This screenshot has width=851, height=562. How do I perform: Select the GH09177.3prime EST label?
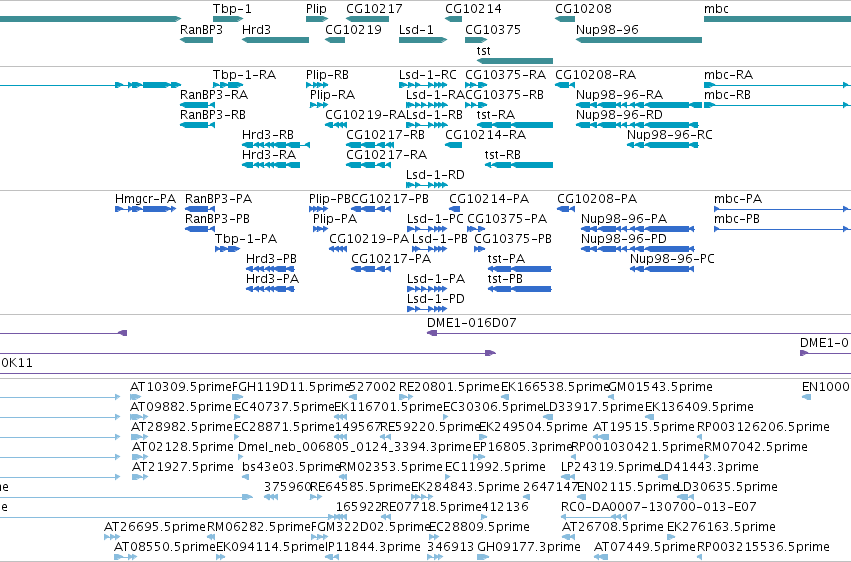[x=529, y=546]
